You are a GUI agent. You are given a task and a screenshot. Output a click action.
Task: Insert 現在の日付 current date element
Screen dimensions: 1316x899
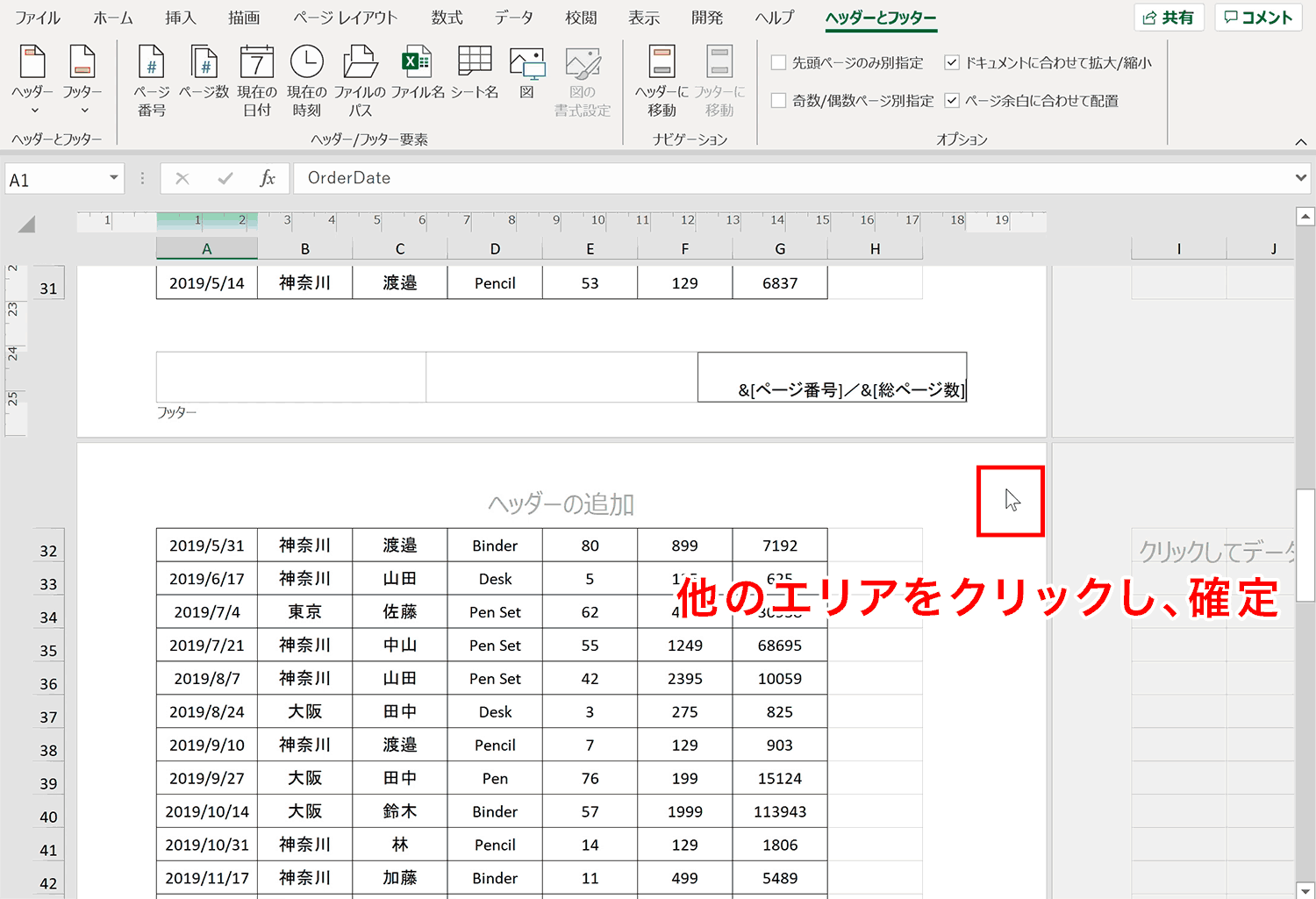coord(257,81)
